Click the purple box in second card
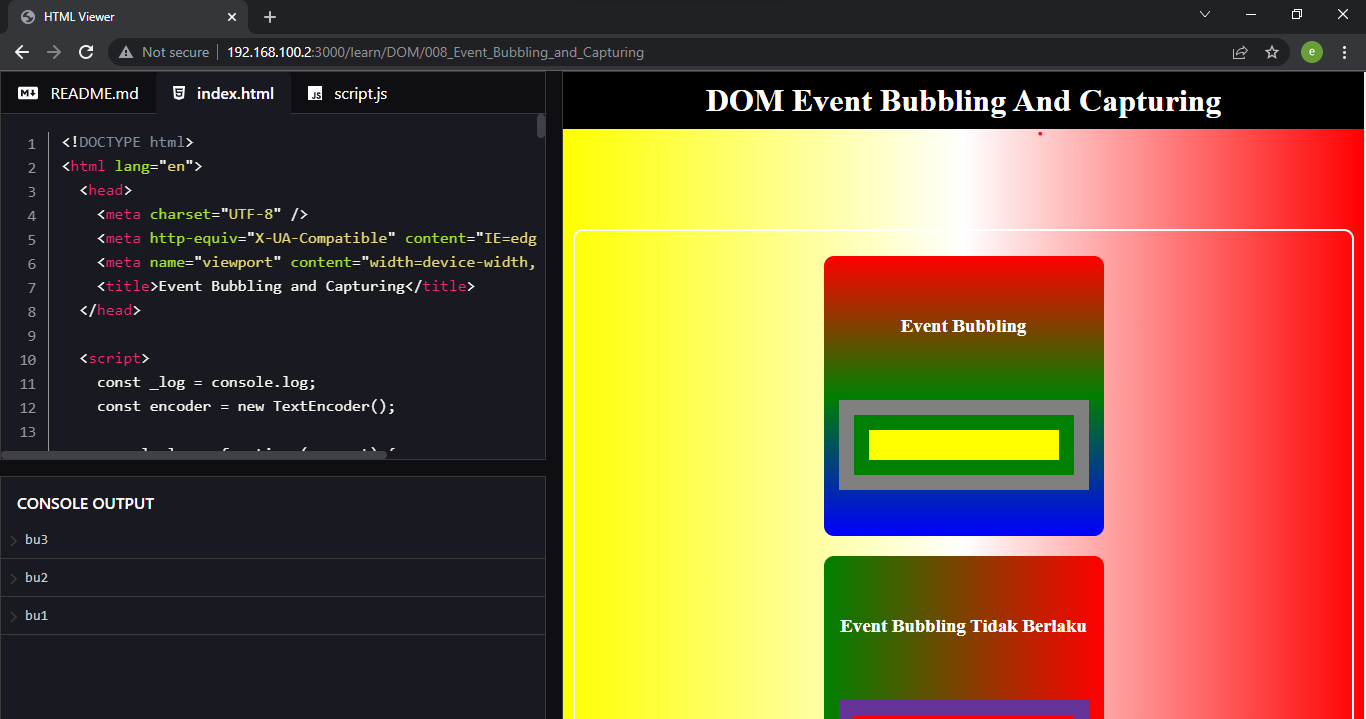 (x=963, y=707)
